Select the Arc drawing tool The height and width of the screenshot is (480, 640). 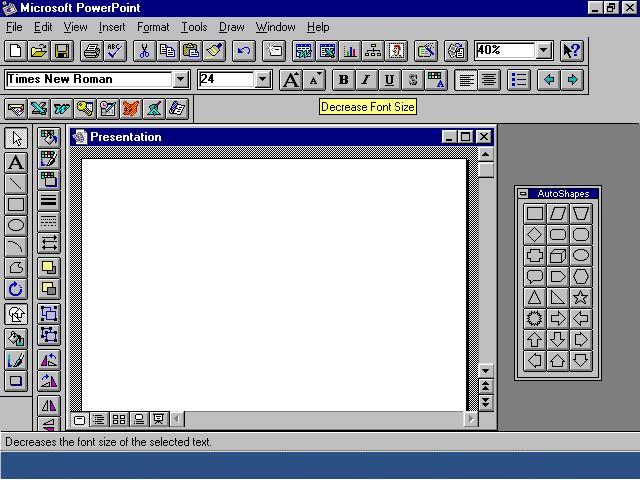tap(16, 247)
